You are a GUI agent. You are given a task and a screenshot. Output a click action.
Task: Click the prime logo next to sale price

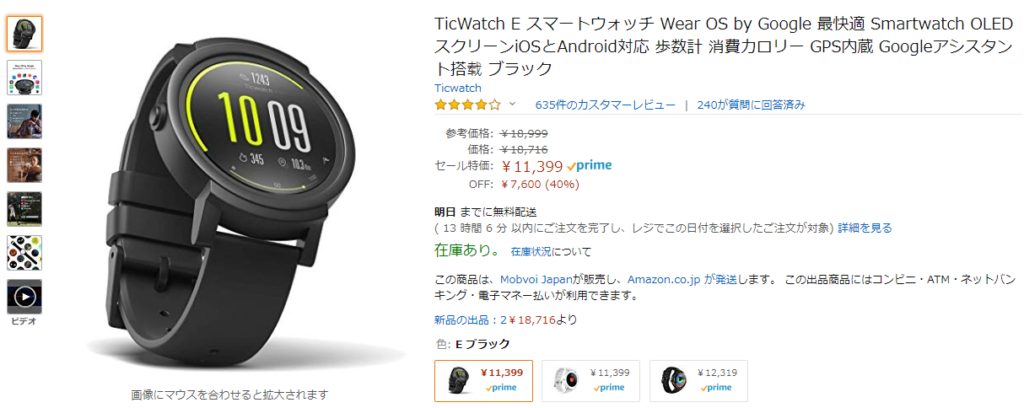(590, 166)
